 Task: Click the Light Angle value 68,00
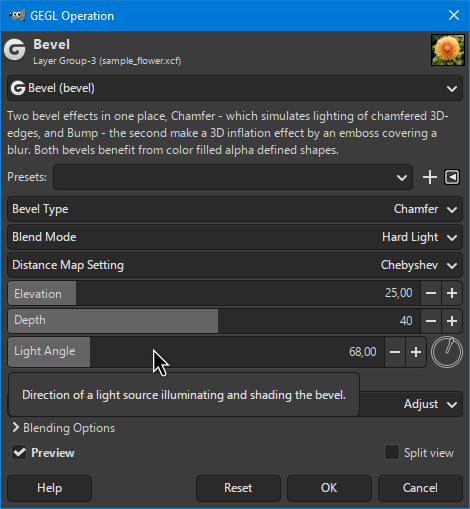[363, 352]
